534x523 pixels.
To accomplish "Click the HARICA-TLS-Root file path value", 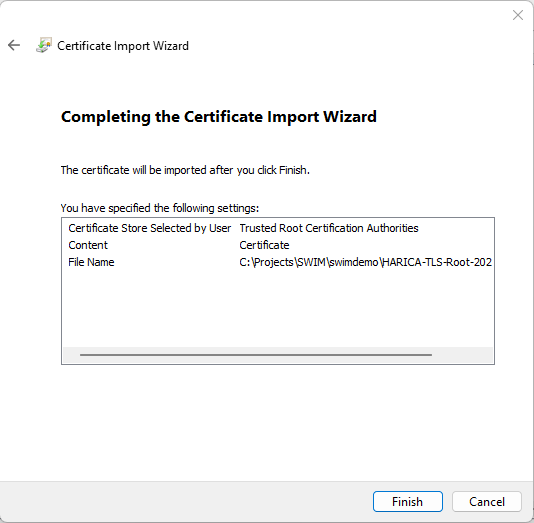I will click(365, 262).
